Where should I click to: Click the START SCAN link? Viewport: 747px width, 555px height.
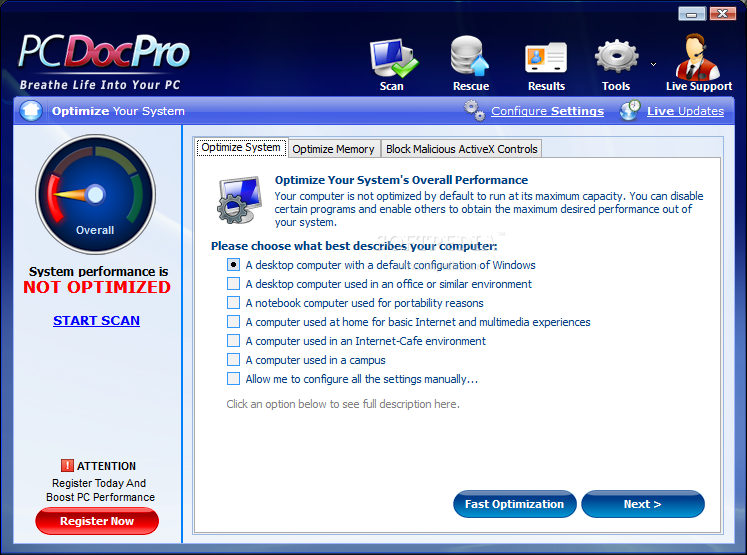pos(96,321)
